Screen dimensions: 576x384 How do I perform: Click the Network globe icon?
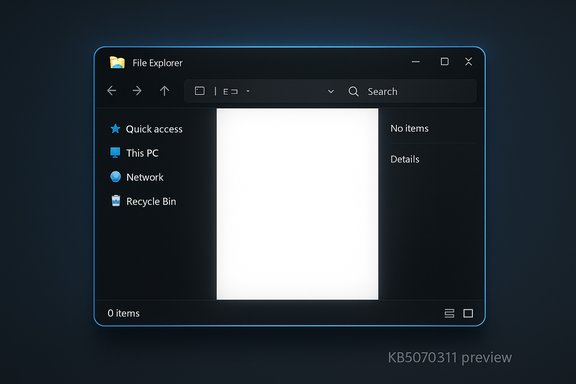click(115, 177)
